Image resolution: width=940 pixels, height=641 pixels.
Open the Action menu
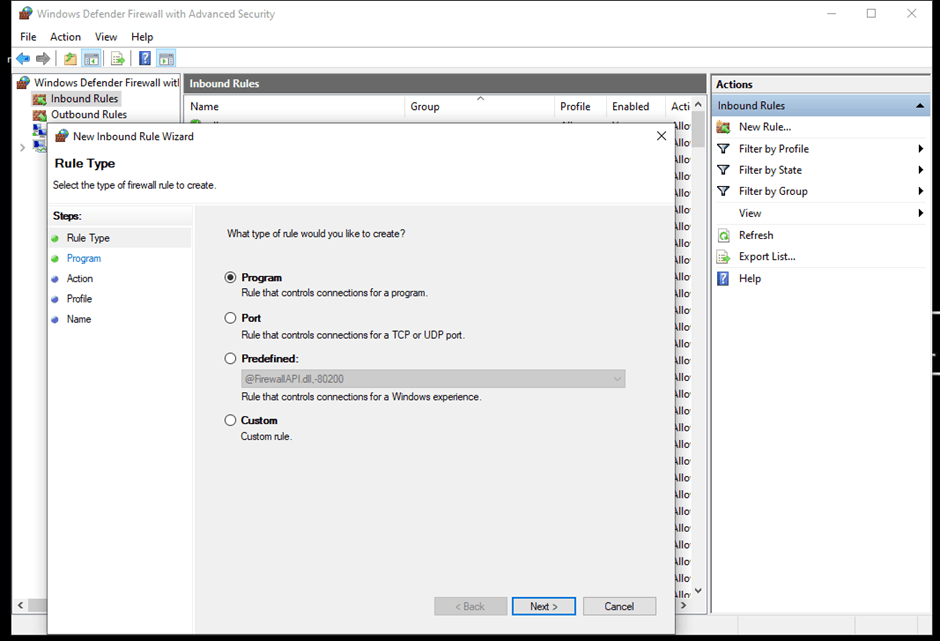(65, 37)
